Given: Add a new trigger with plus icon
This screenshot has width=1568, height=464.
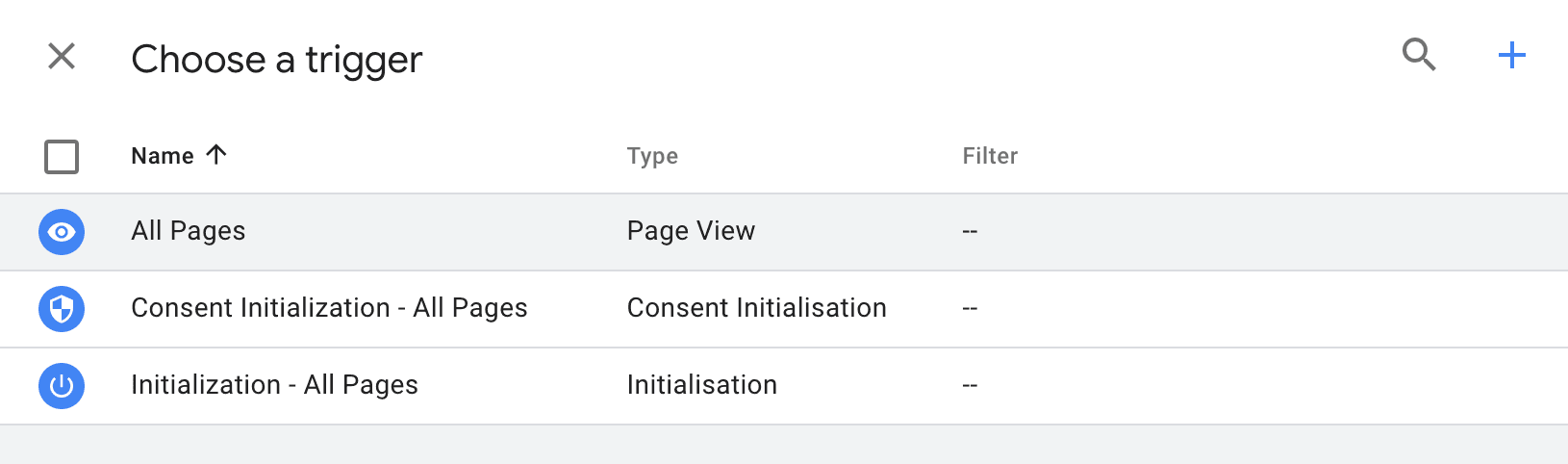Looking at the screenshot, I should coord(1512,55).
